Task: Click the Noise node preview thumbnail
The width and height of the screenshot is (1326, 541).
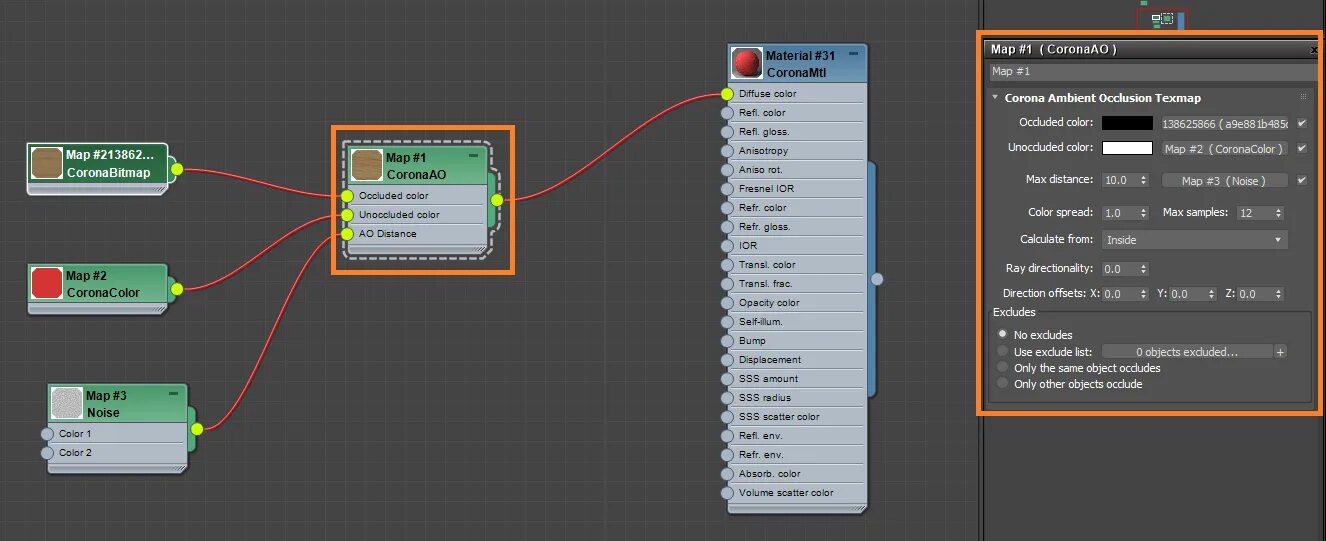Action: point(67,404)
